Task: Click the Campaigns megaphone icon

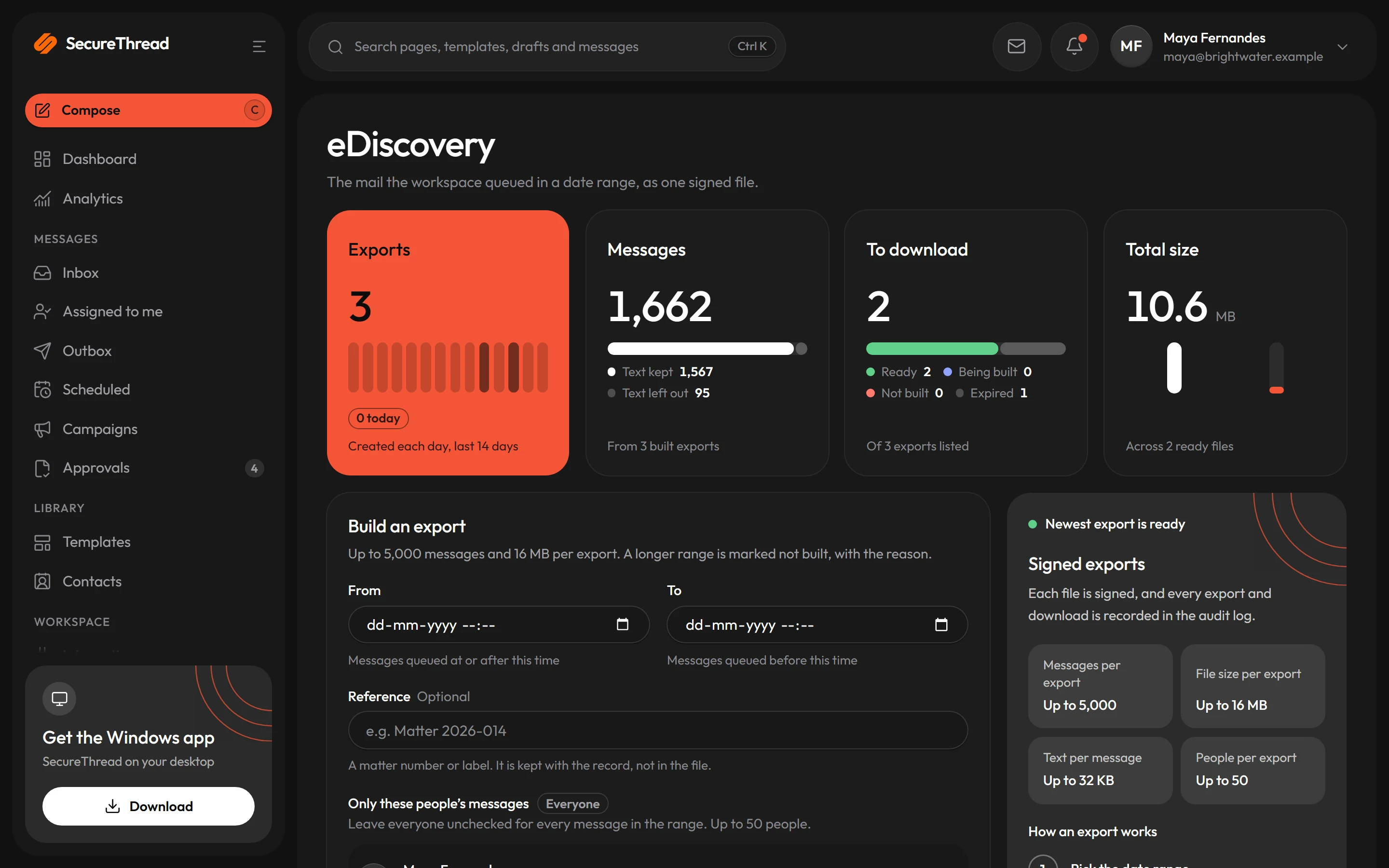Action: pos(42,429)
